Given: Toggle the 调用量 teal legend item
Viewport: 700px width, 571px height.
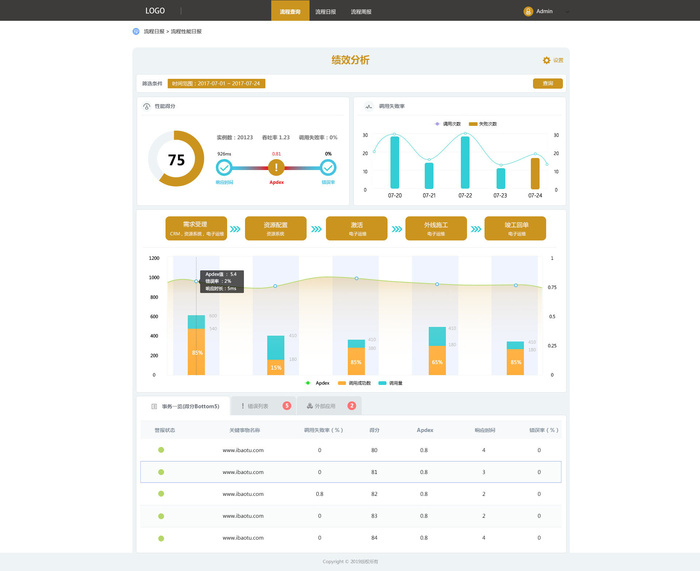Looking at the screenshot, I should pyautogui.click(x=390, y=383).
